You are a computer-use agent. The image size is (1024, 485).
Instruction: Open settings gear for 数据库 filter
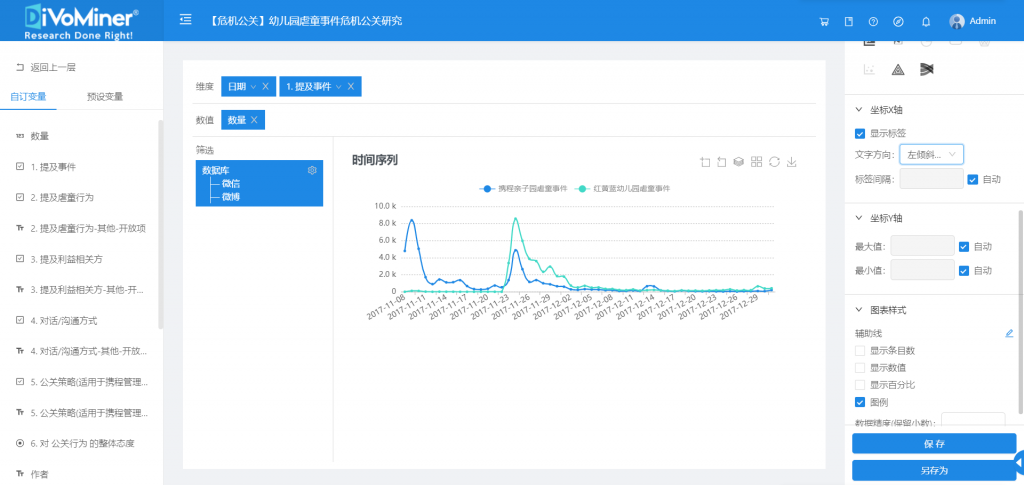coord(312,170)
